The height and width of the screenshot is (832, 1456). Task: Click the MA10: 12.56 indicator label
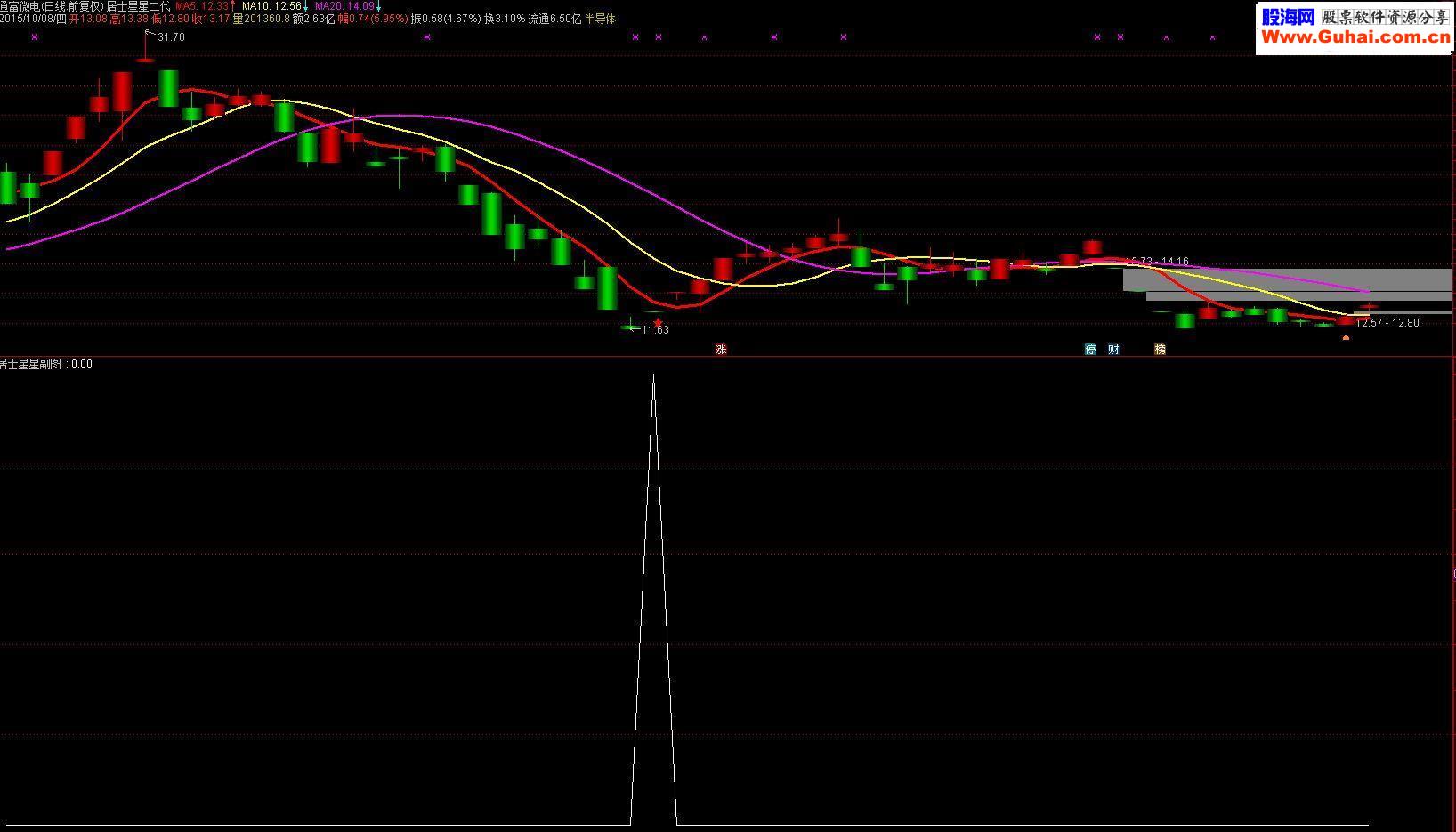click(x=271, y=6)
